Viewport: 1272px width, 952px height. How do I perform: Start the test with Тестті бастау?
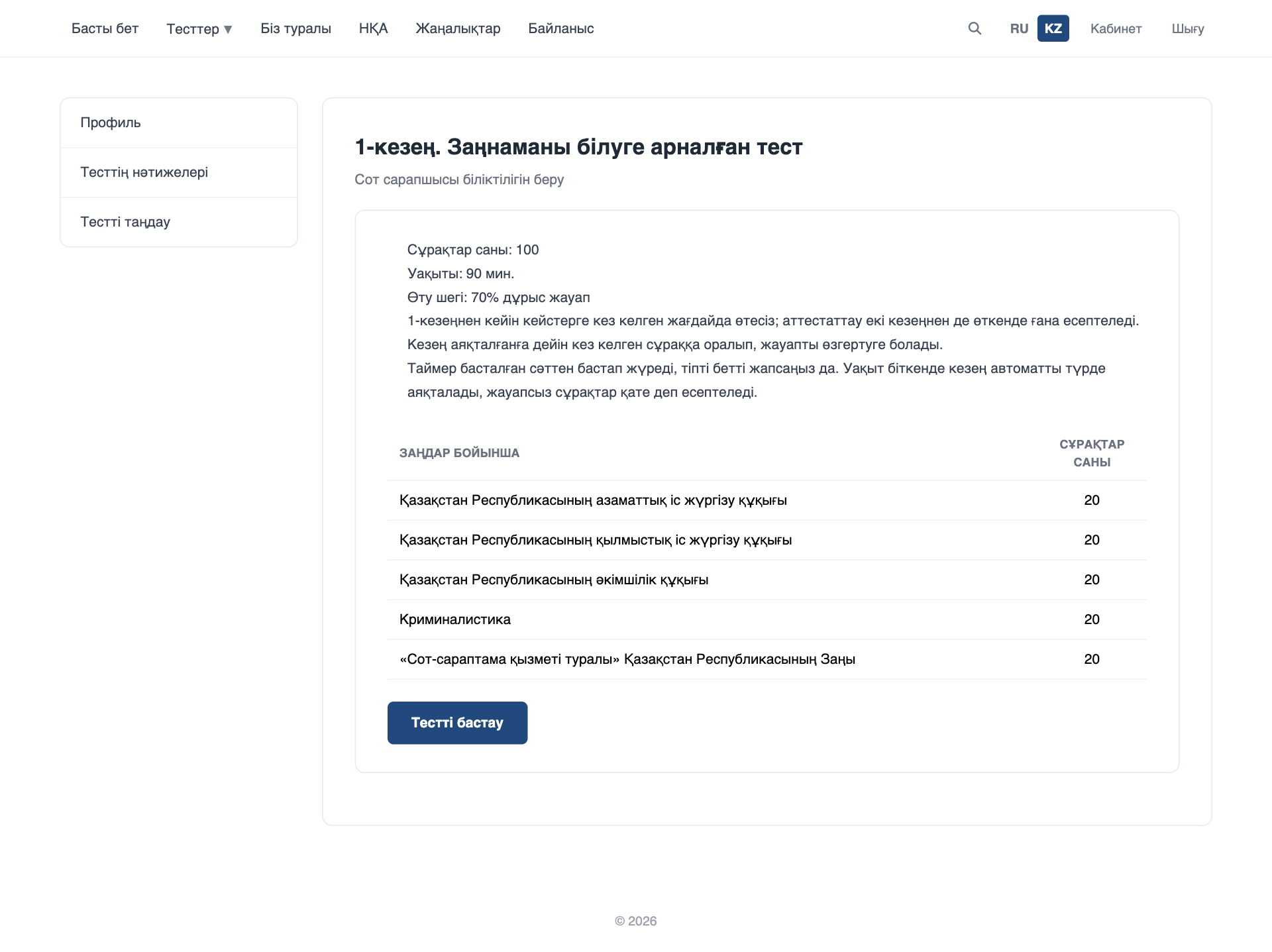457,723
